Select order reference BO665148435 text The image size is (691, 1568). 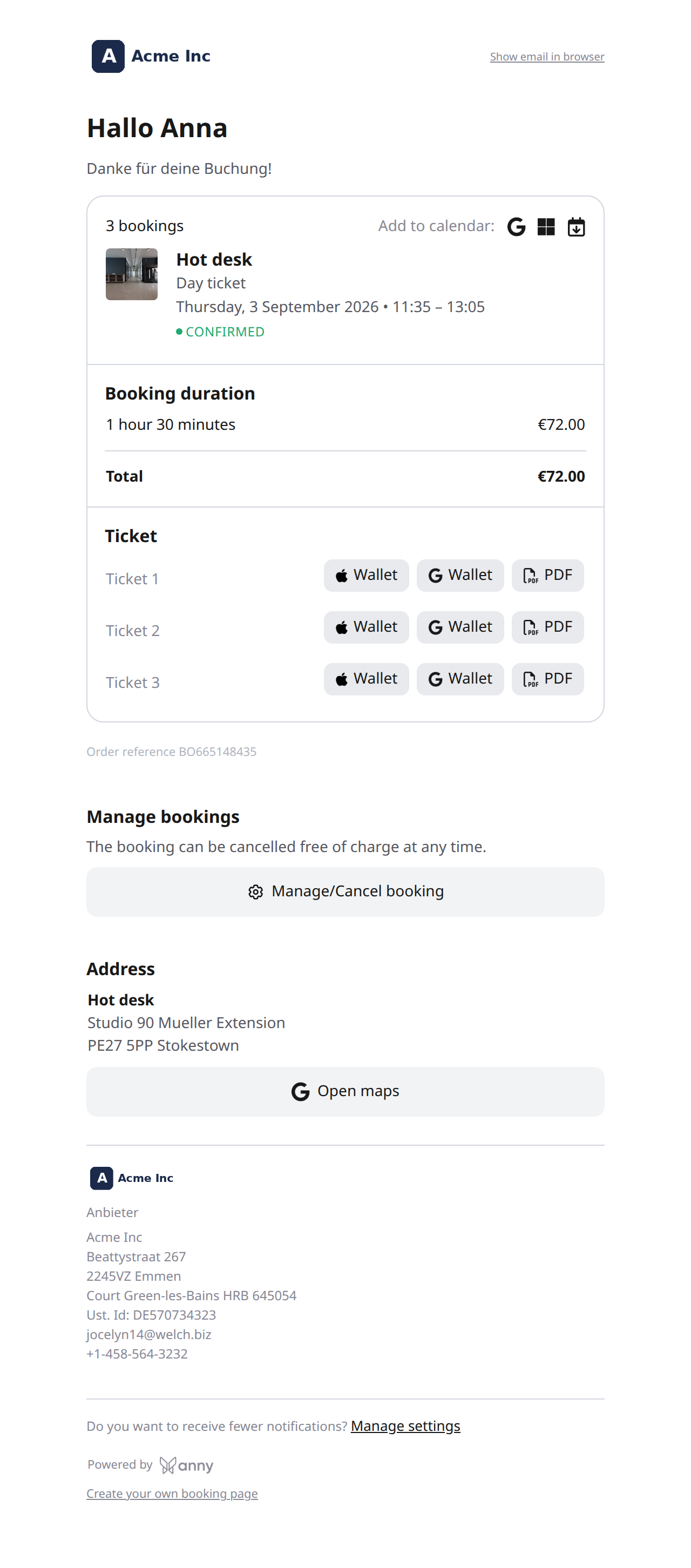pyautogui.click(x=171, y=752)
